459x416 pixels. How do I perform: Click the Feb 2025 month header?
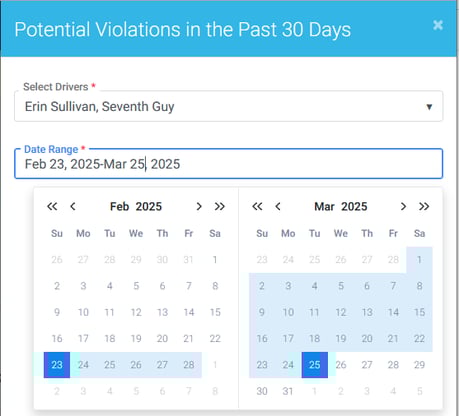(136, 206)
